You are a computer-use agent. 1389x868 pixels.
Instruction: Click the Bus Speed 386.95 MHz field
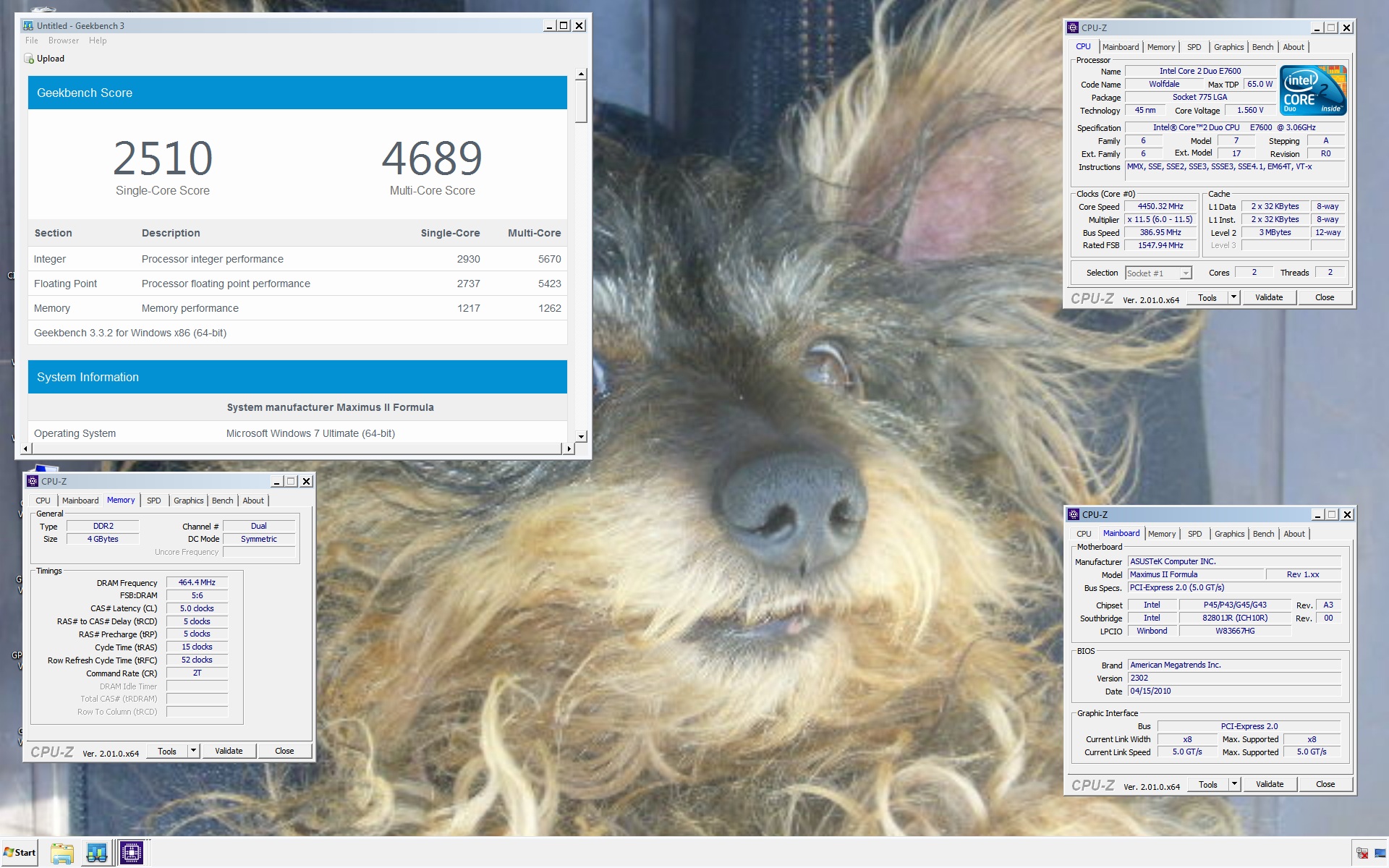[x=1160, y=233]
